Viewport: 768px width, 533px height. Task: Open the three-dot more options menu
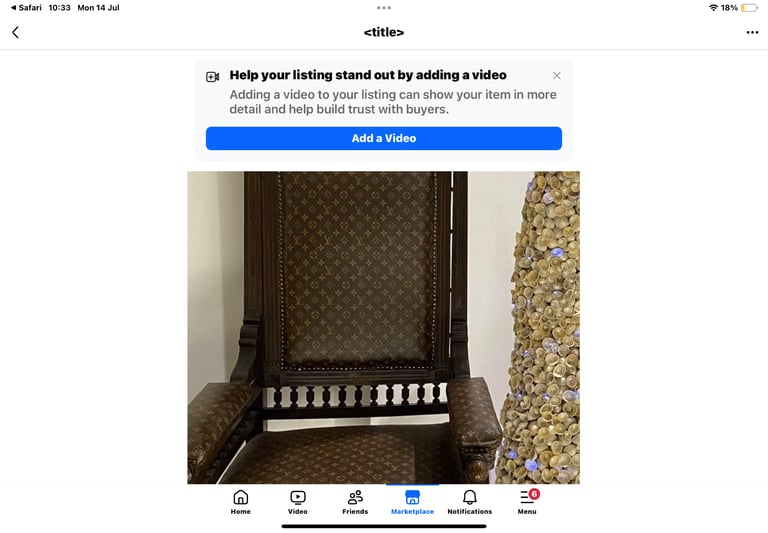(752, 32)
